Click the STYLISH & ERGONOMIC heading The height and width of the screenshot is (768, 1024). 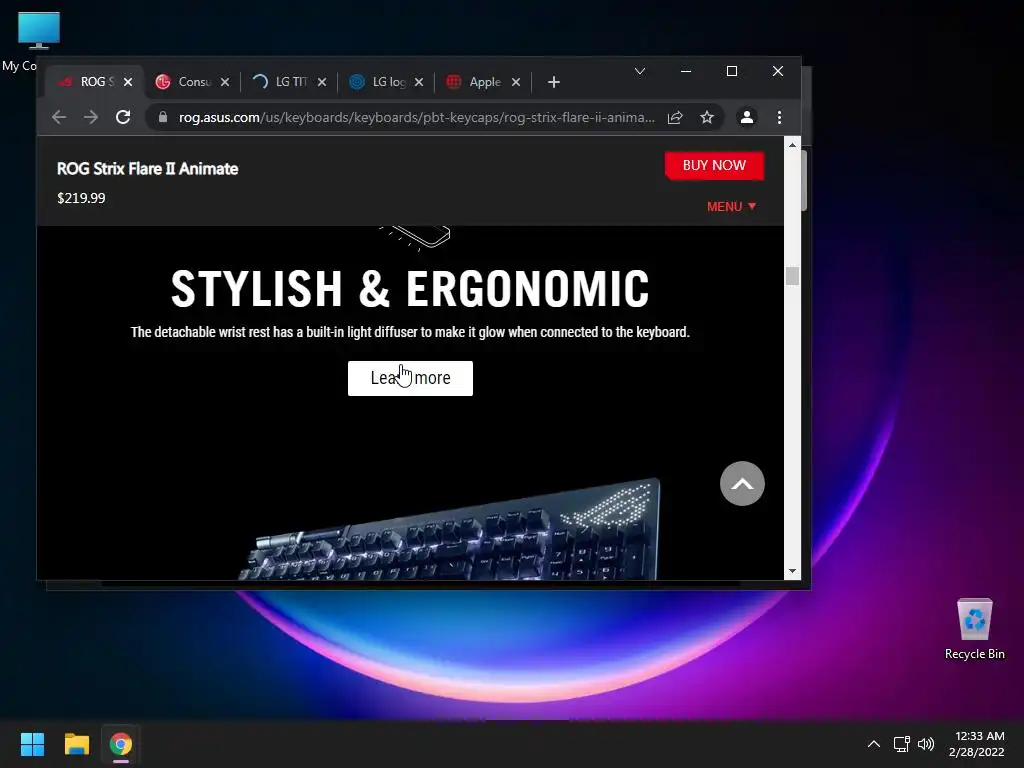point(410,288)
